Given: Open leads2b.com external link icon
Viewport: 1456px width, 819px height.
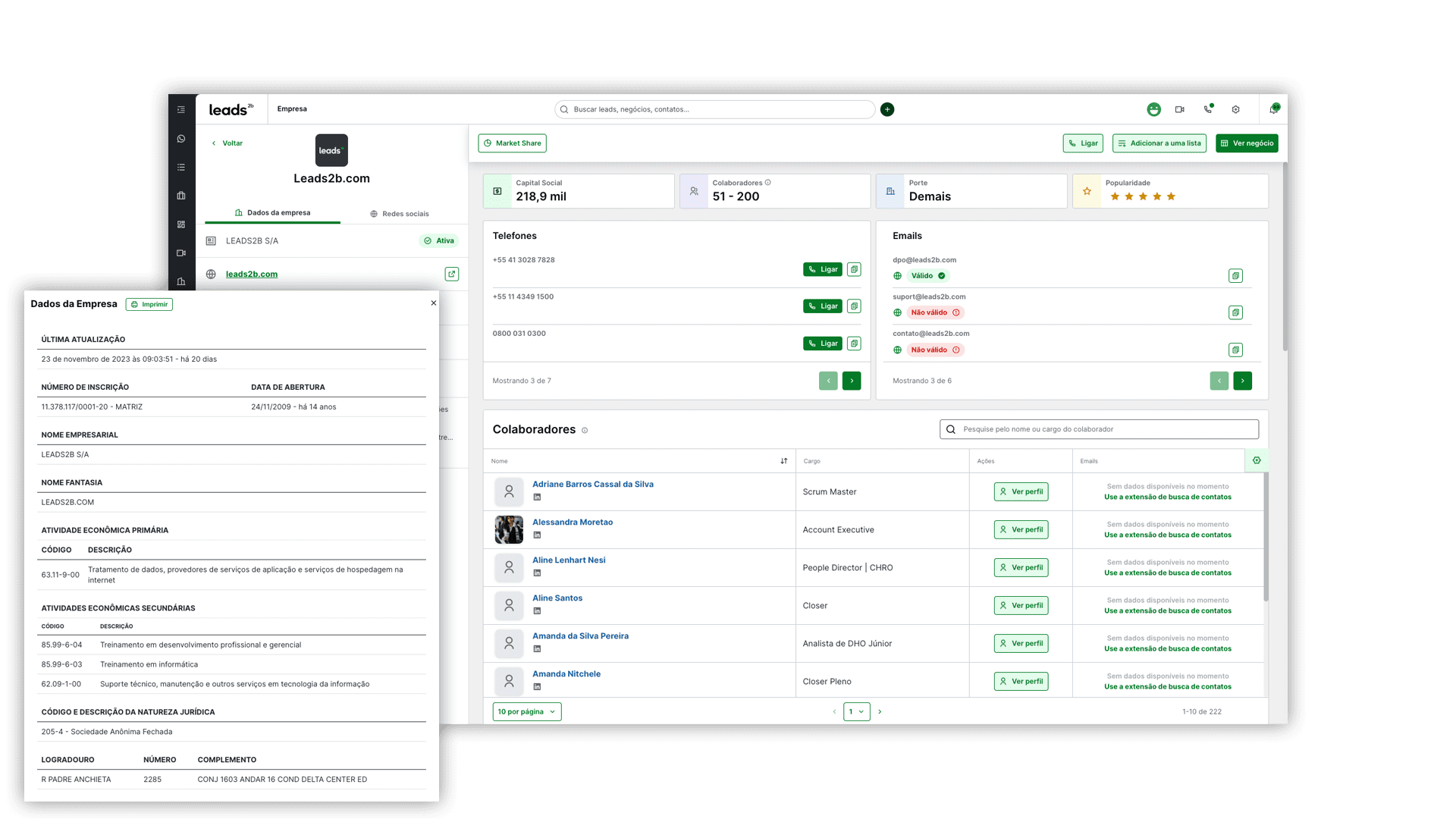Looking at the screenshot, I should pyautogui.click(x=452, y=274).
